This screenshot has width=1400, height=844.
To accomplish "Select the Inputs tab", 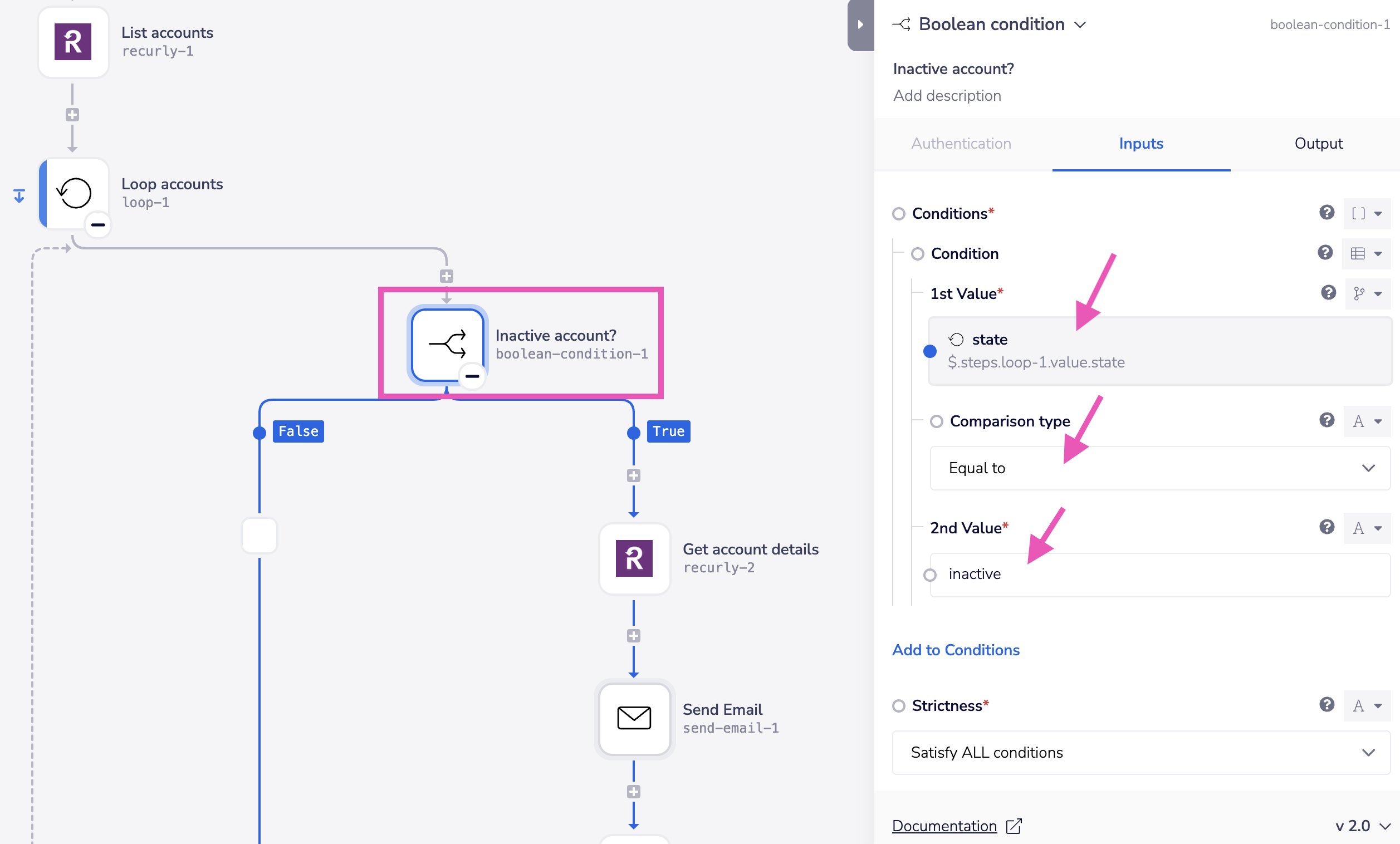I will 1141,143.
